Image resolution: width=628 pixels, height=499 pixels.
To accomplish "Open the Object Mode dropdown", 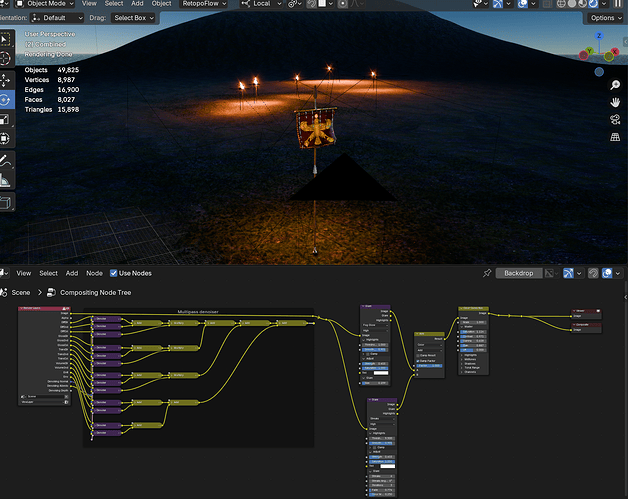I will (x=45, y=4).
